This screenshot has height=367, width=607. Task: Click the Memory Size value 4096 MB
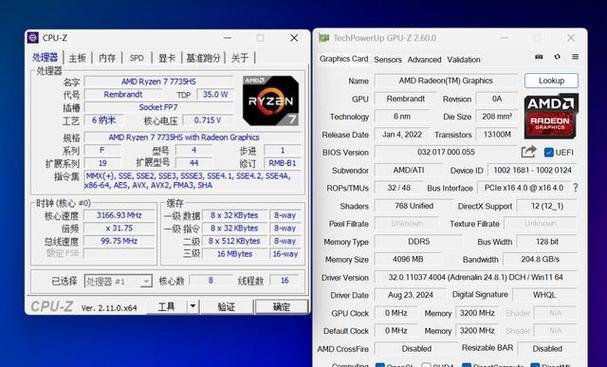408,259
